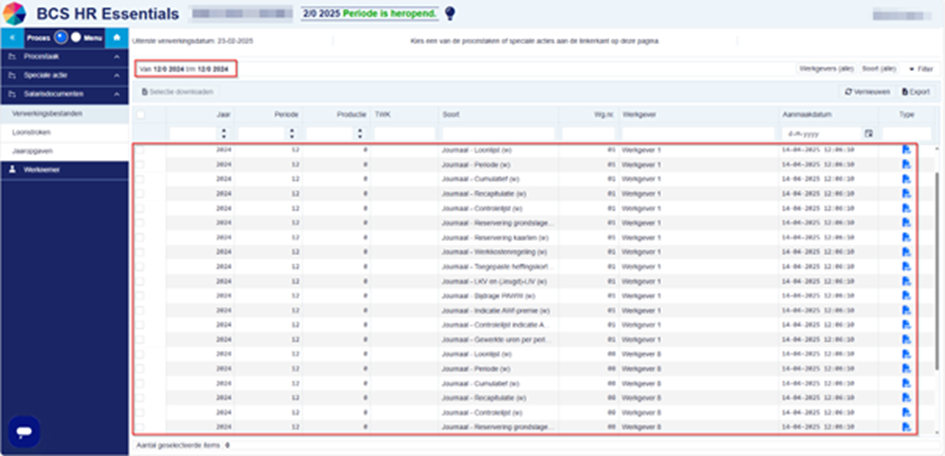Open the Werkgevers (alle) selector
The height and width of the screenshot is (456, 945).
point(827,69)
